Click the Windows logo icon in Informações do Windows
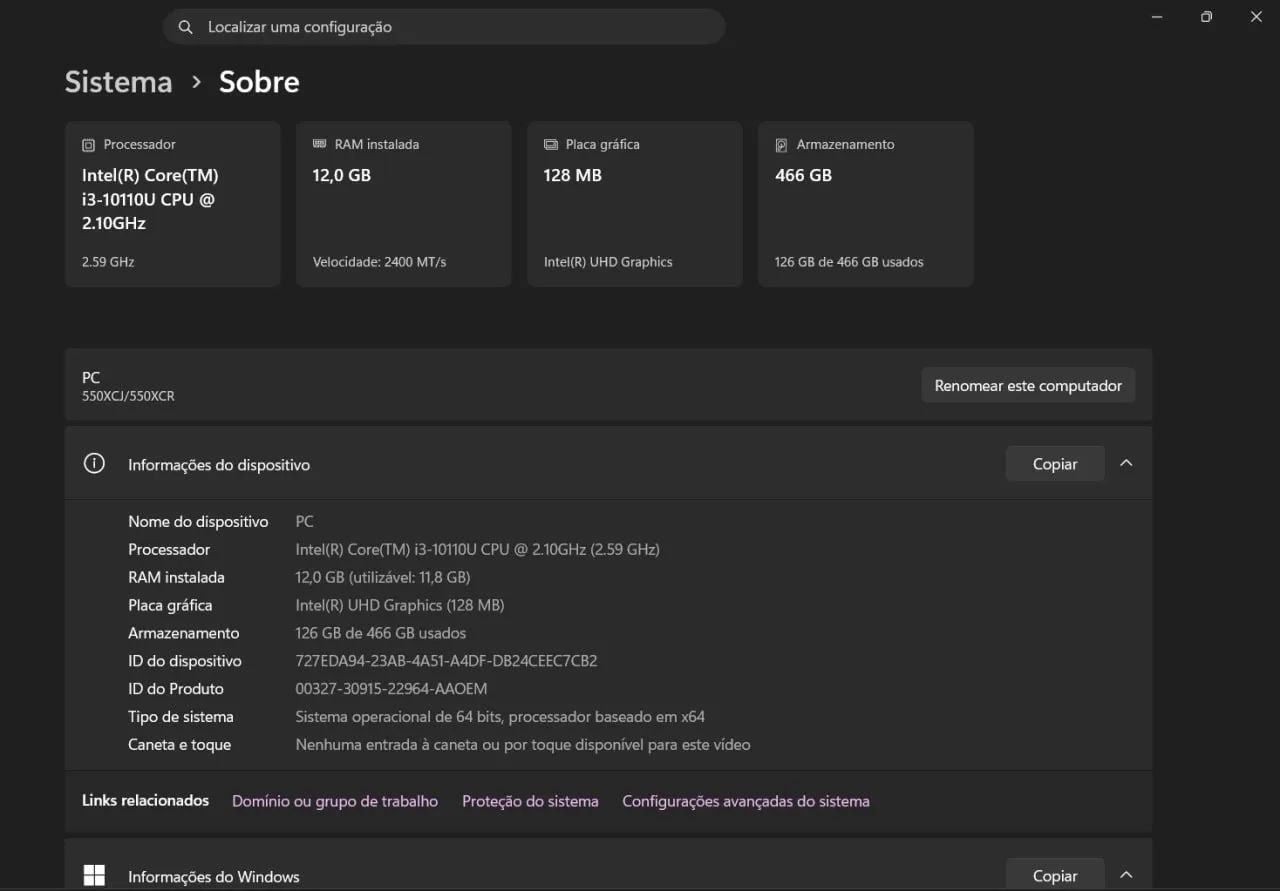The height and width of the screenshot is (891, 1280). point(94,876)
